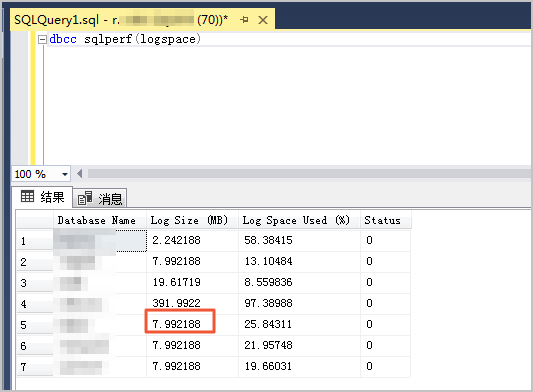
Task: Click the Status 0 cell in row 4
Action: (x=385, y=303)
